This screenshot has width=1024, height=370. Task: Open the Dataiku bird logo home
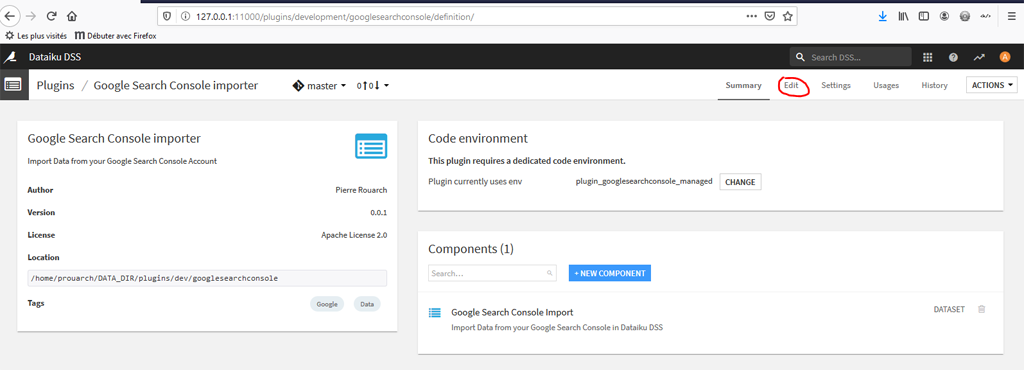coord(10,57)
